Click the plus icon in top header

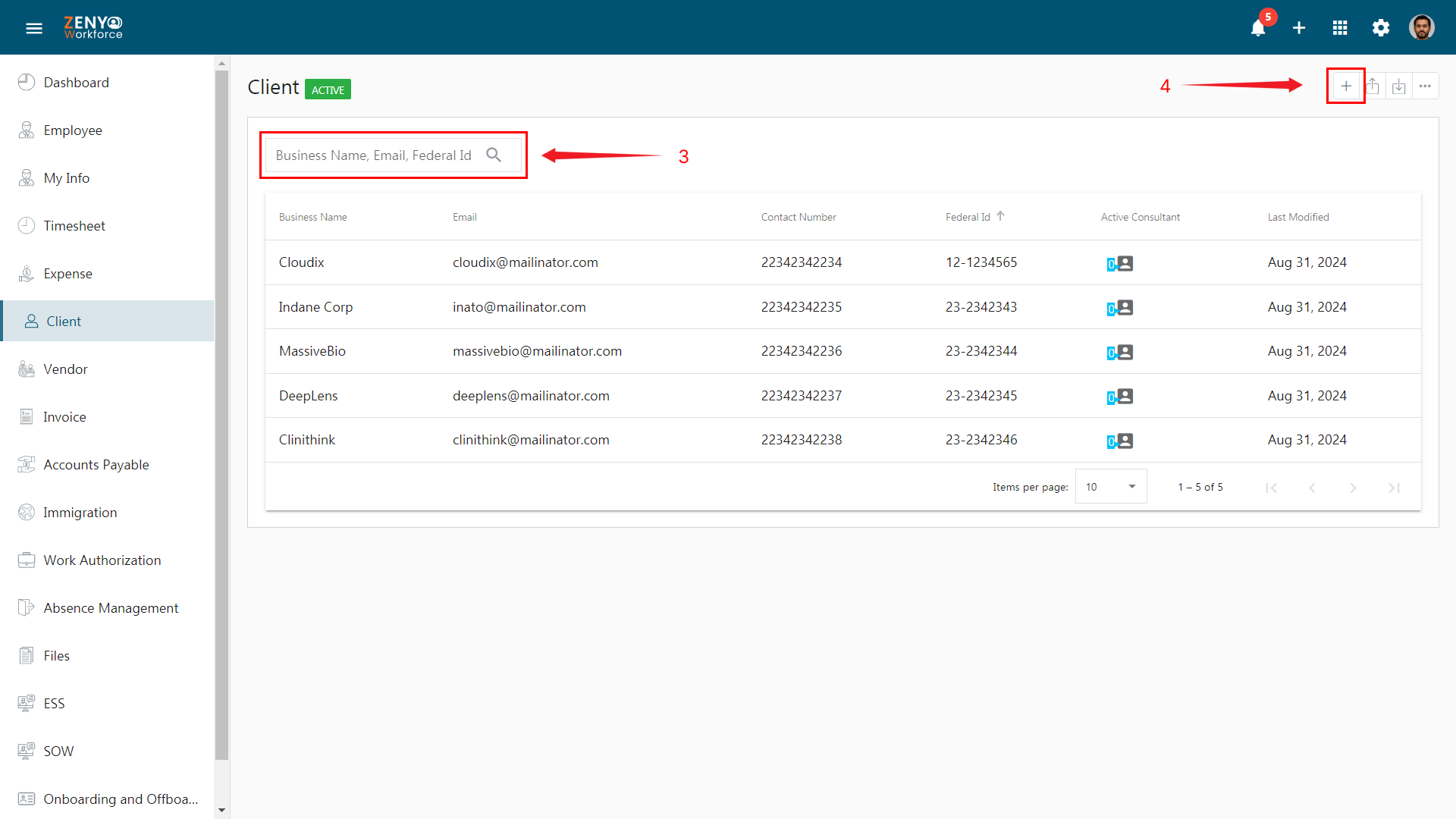1299,28
